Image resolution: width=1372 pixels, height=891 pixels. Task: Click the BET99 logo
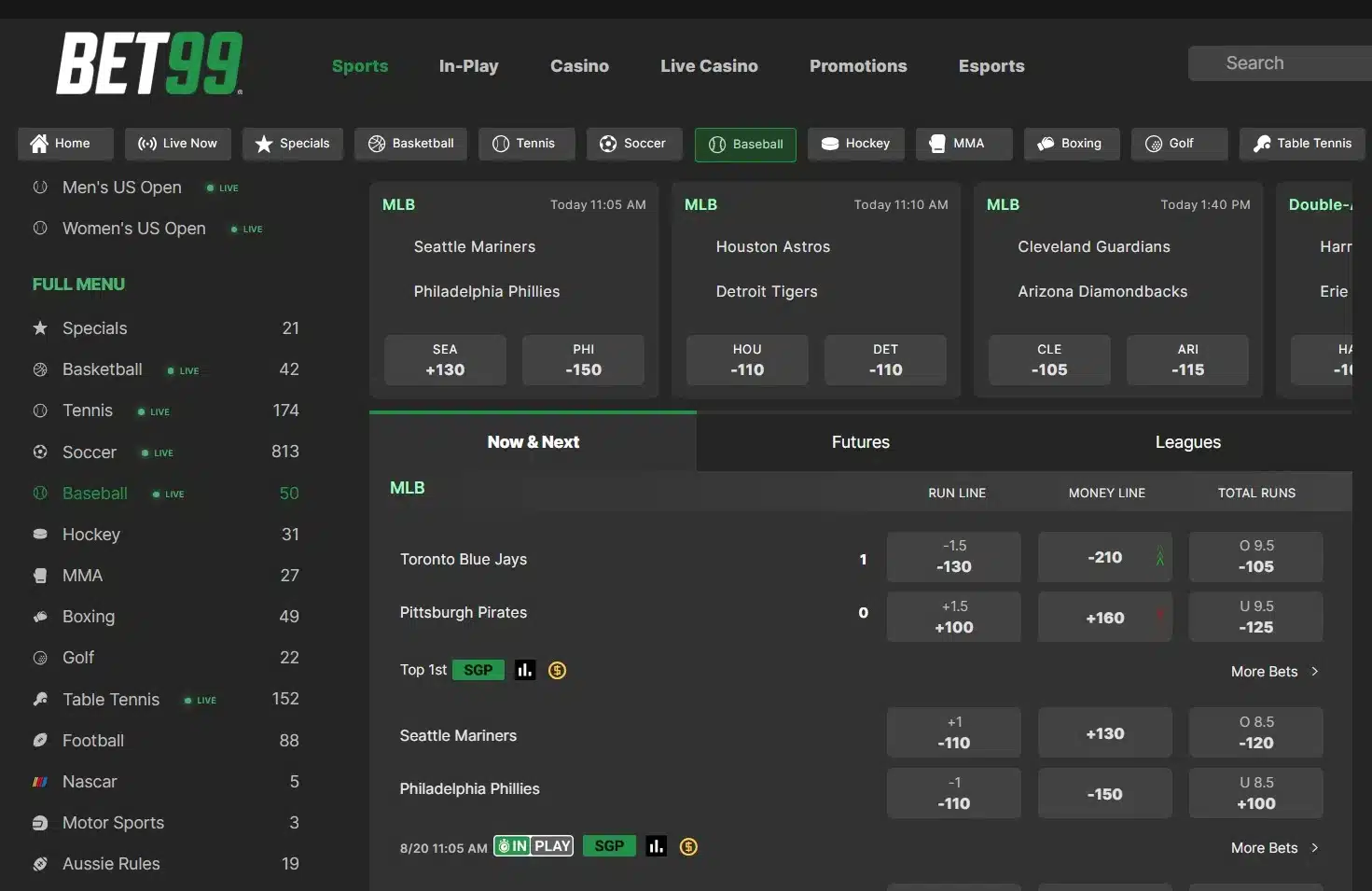coord(149,63)
